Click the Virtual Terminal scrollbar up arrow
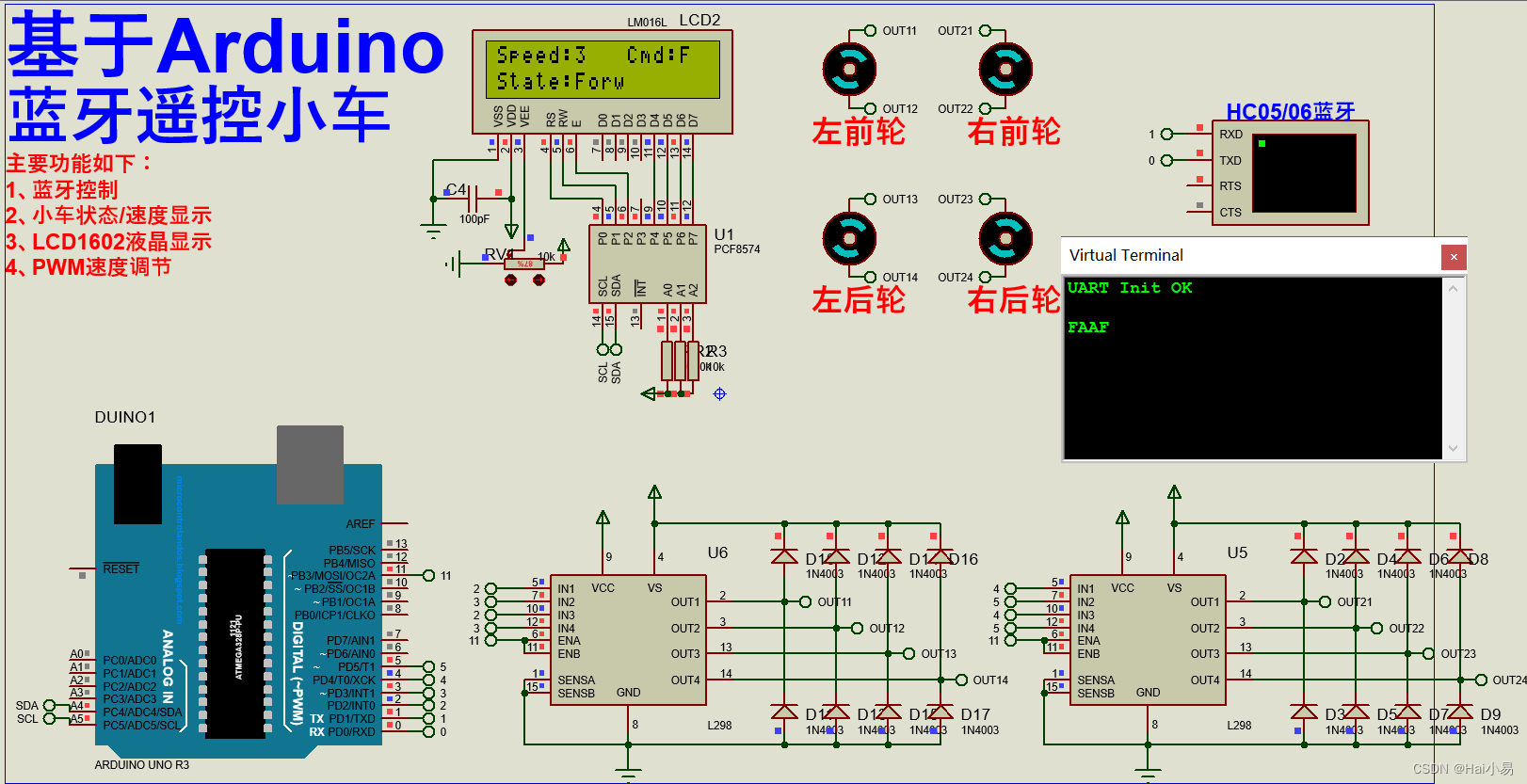The image size is (1527, 784). pos(1453,288)
